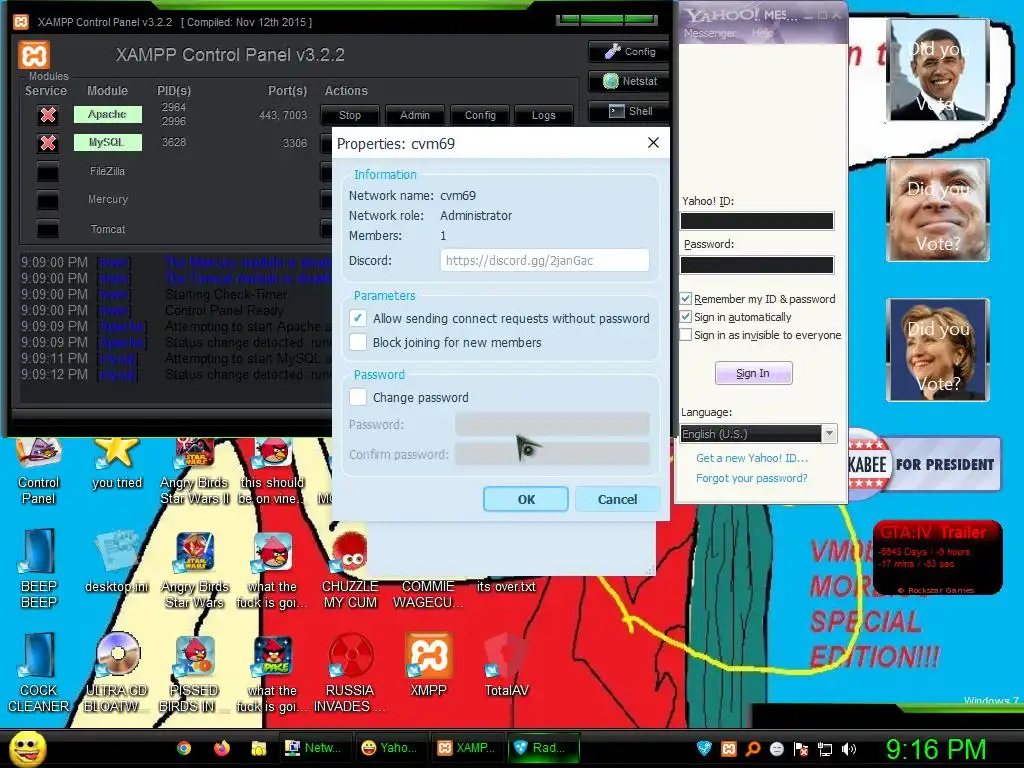Click the Yahoo Password input field
This screenshot has width=1024, height=768.
(757, 264)
